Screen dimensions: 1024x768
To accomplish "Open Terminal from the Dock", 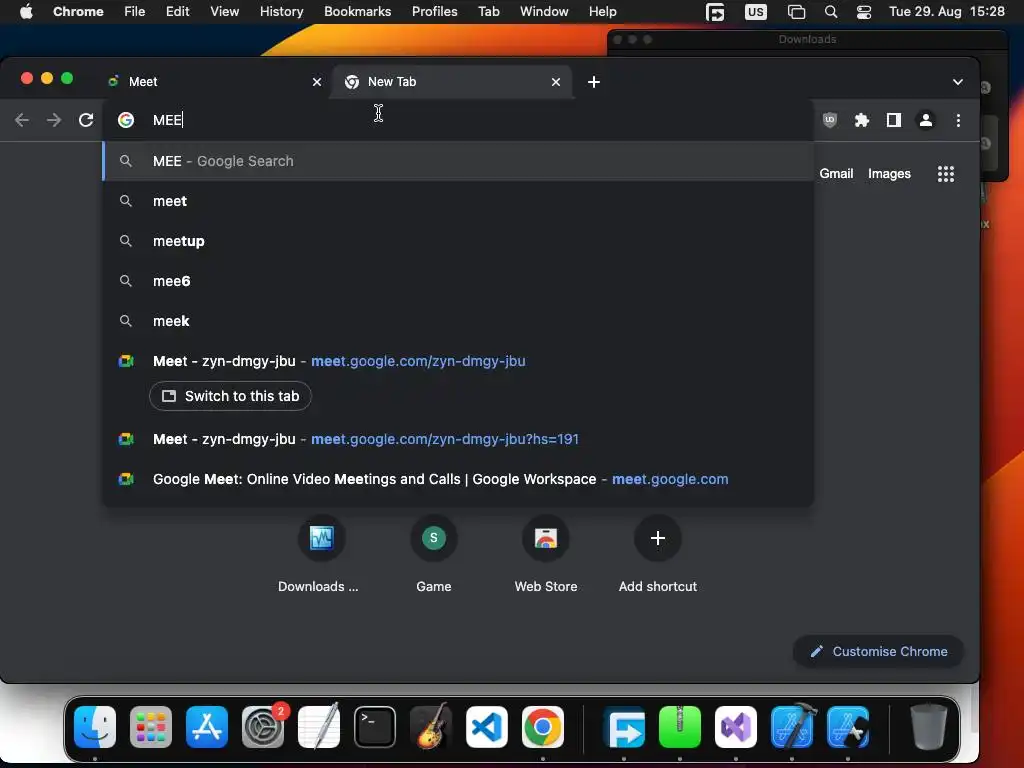I will [x=375, y=727].
